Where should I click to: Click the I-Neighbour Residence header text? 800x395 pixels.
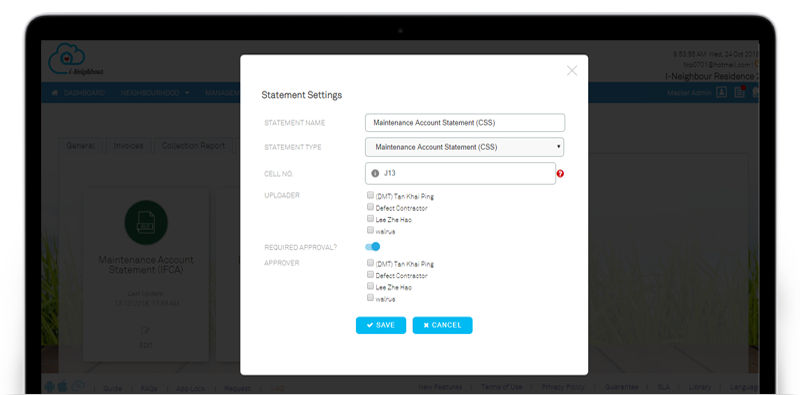pos(712,77)
